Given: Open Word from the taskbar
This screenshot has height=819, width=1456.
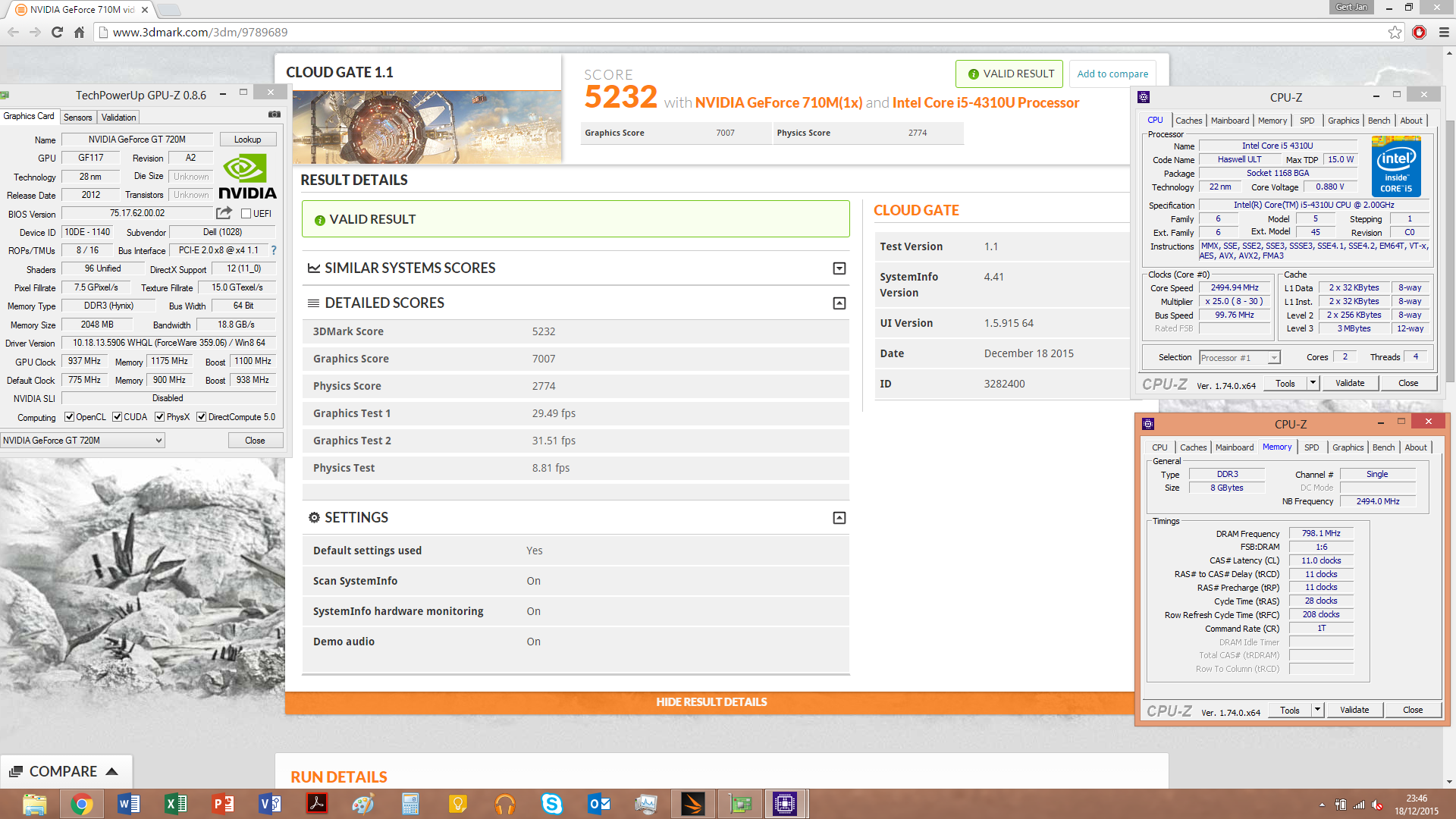Looking at the screenshot, I should tap(129, 804).
